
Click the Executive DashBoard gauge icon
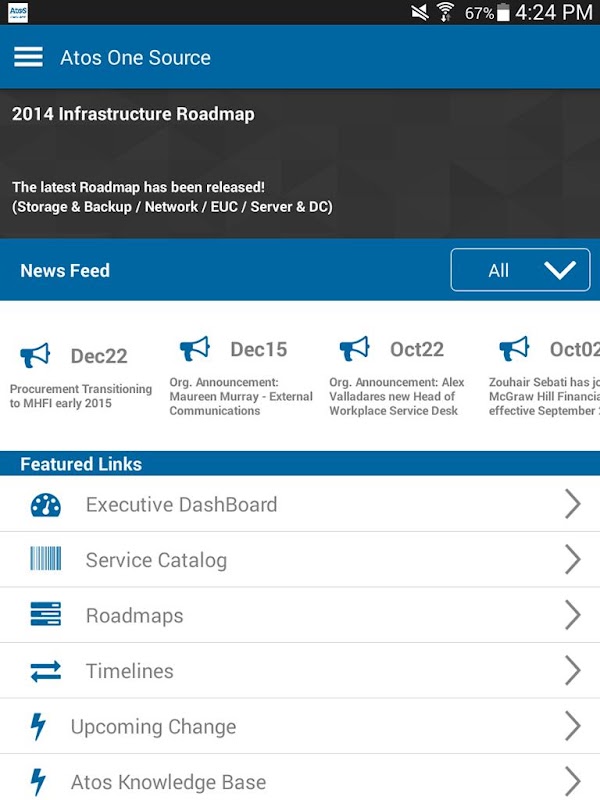pyautogui.click(x=45, y=505)
